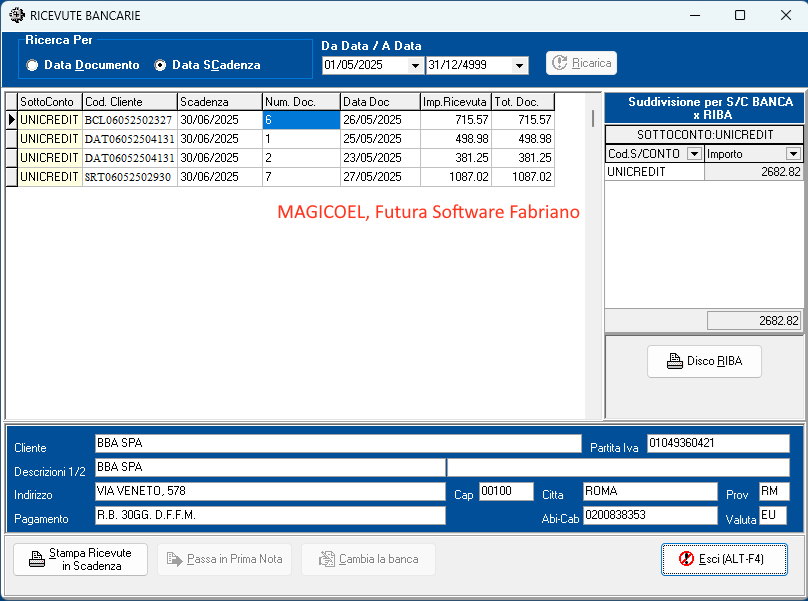Click the cell BCL06052502327
Image resolution: width=808 pixels, height=601 pixels.
[130, 120]
